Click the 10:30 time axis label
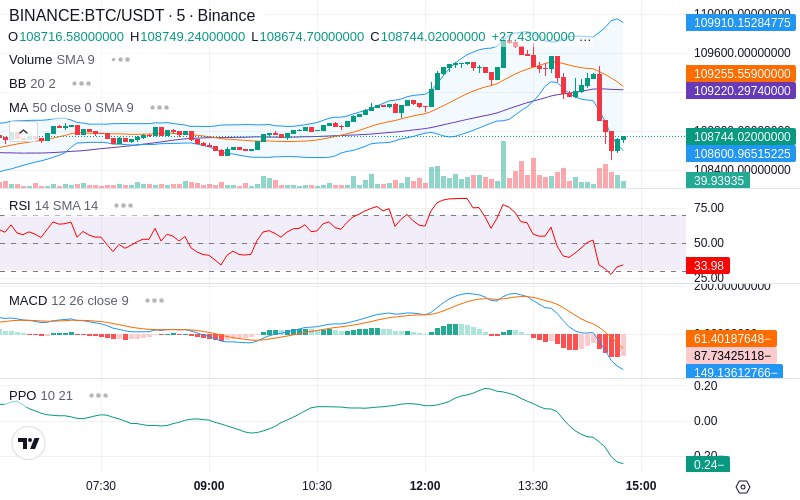The height and width of the screenshot is (500, 800). [317, 486]
